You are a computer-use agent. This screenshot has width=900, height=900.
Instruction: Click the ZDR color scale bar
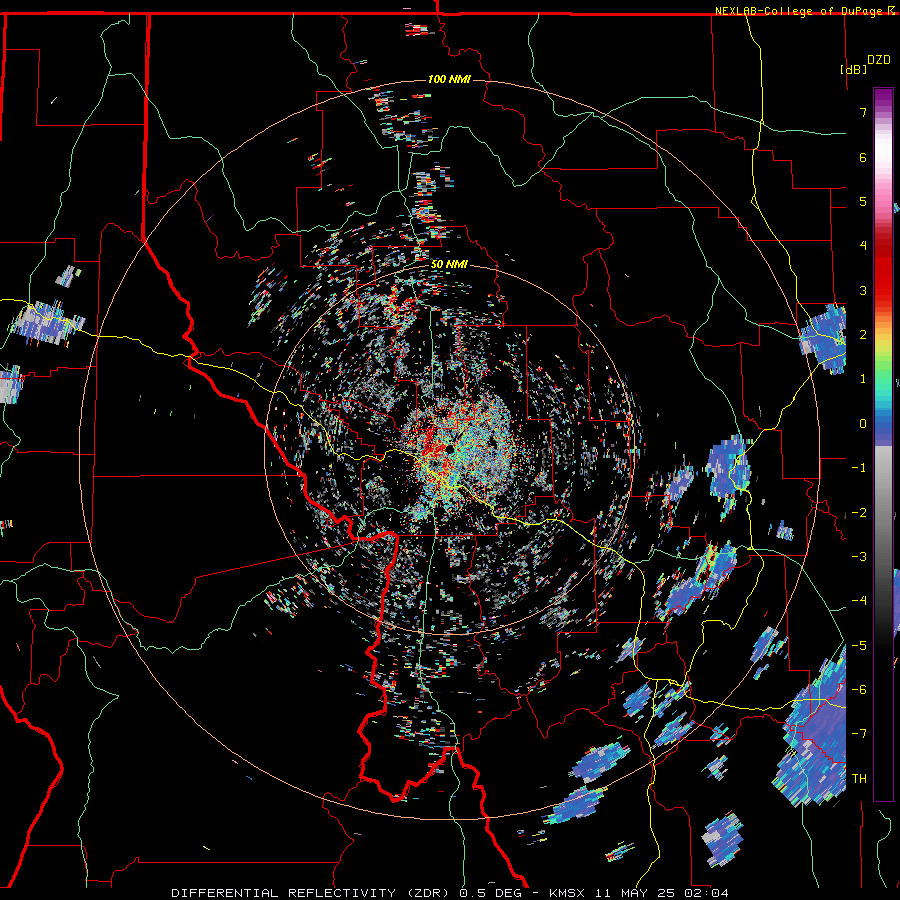883,444
